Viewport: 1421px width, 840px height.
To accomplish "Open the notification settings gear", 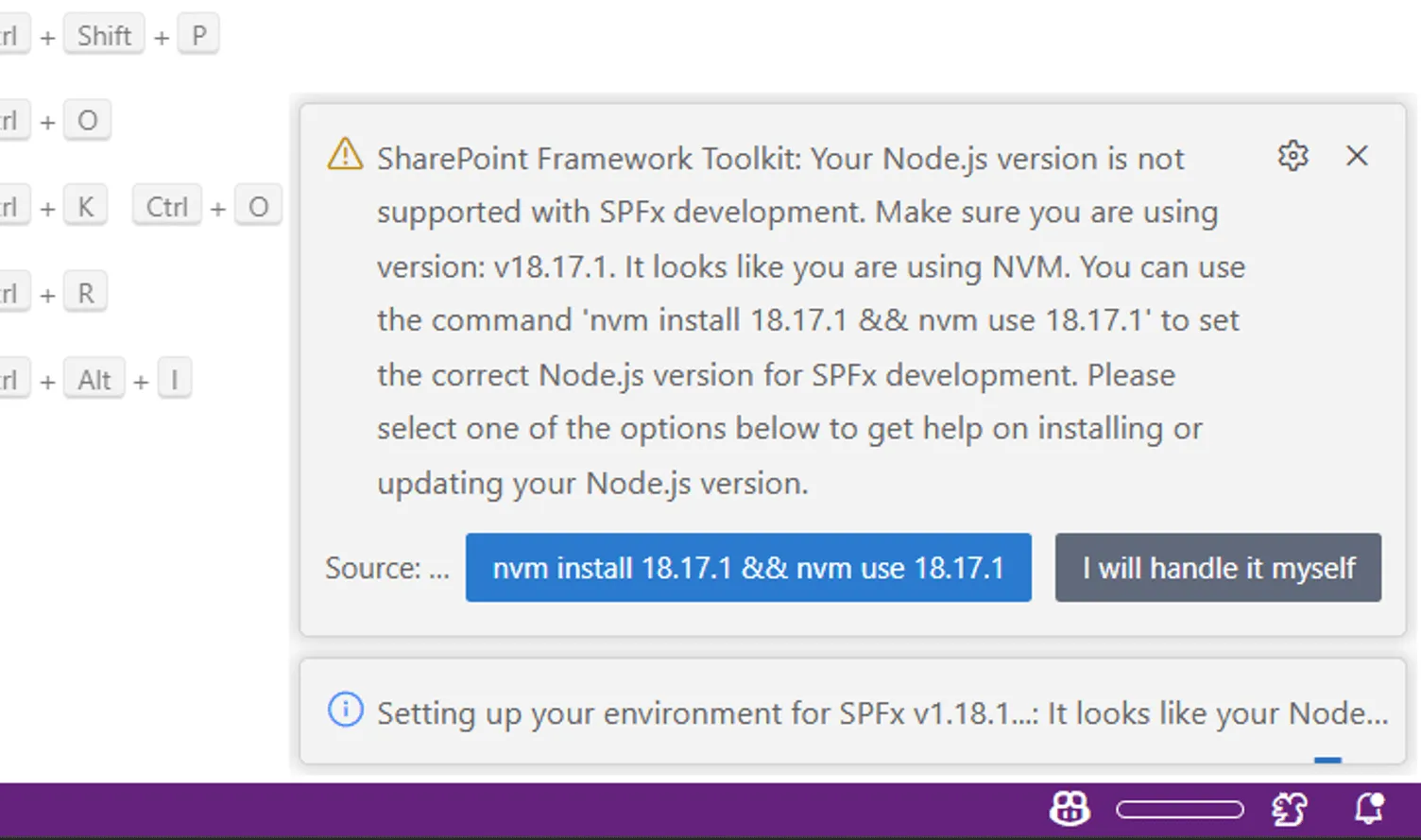I will click(1293, 156).
